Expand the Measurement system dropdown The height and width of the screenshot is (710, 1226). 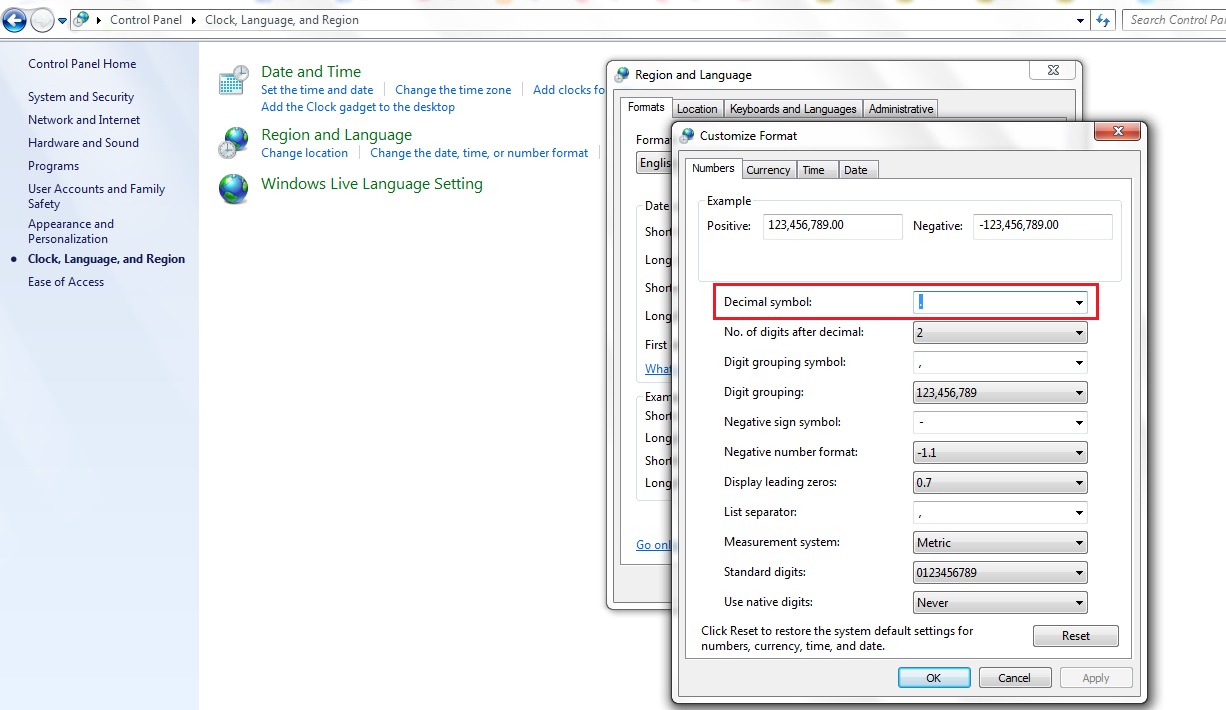pos(1079,543)
